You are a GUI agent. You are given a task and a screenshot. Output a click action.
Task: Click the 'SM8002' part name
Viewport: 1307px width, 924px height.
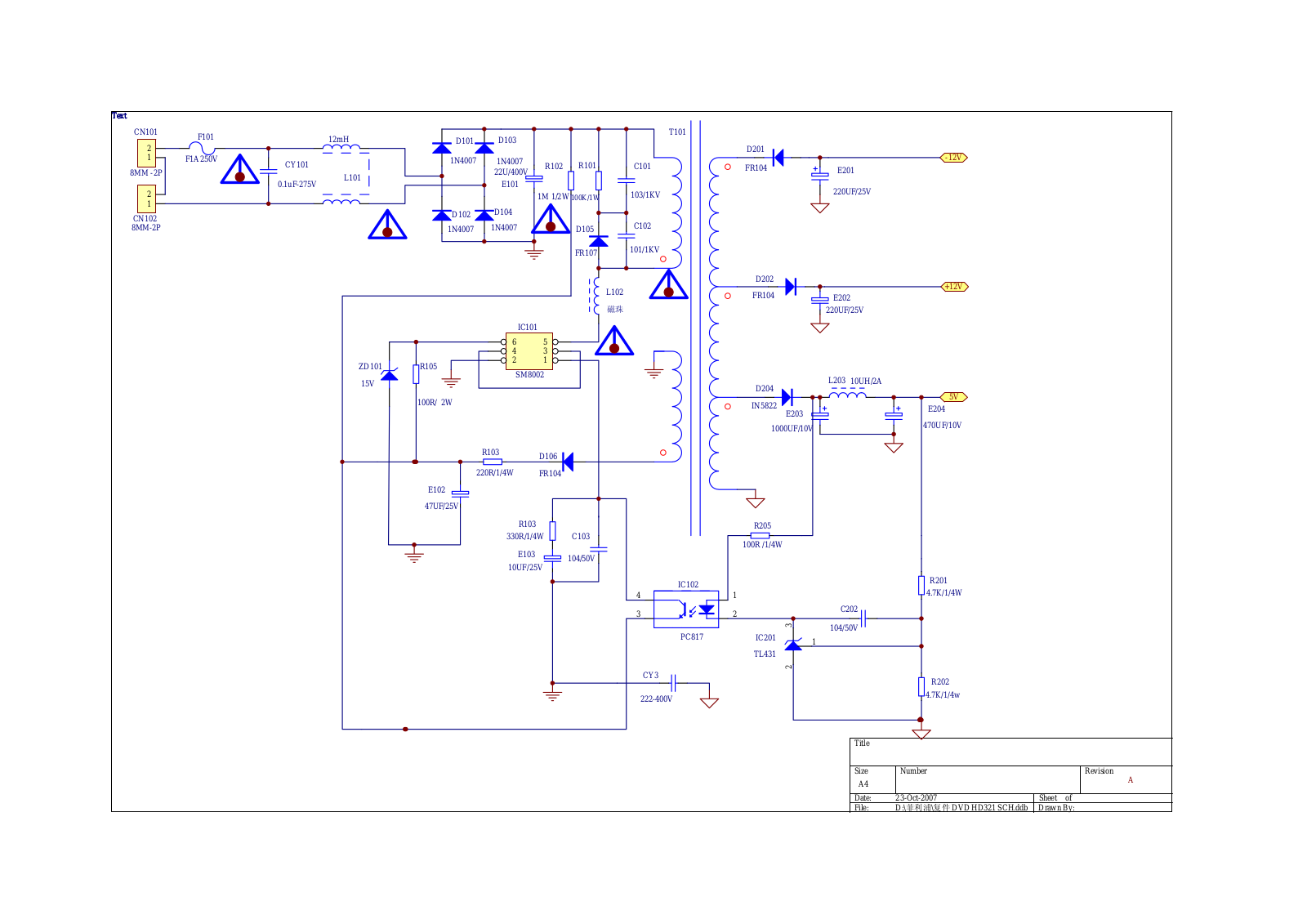pos(529,375)
